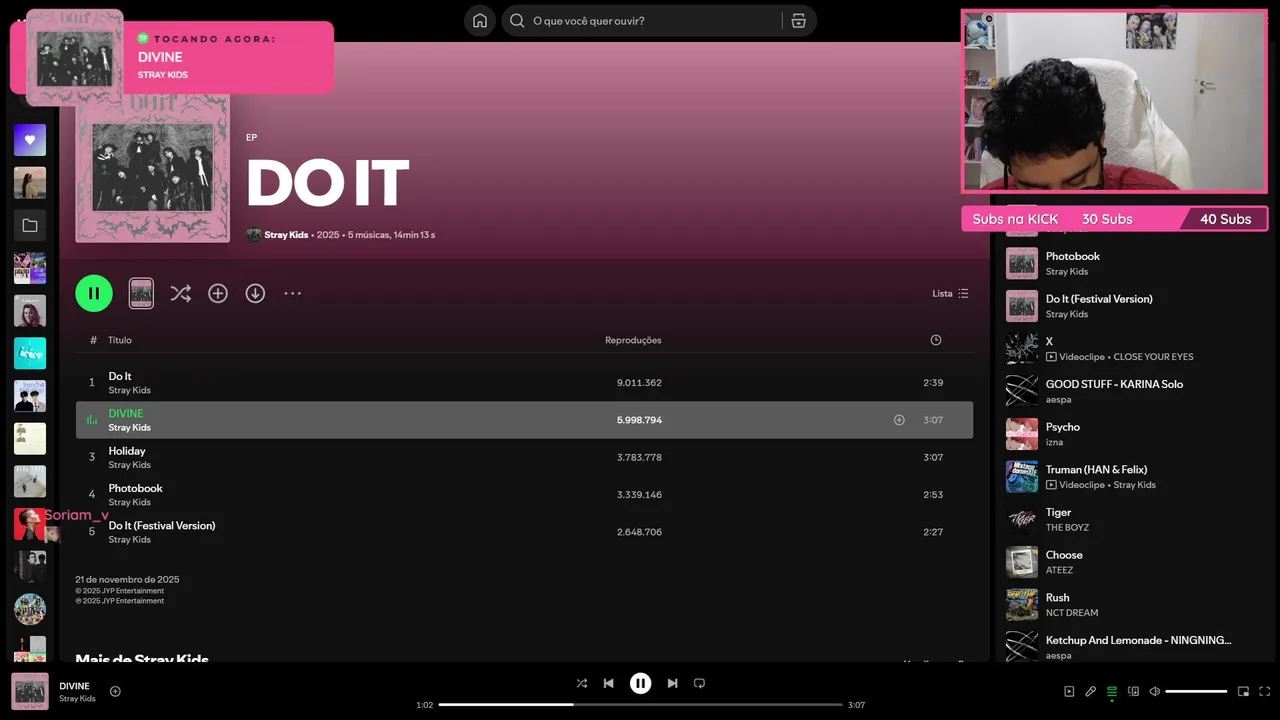Open the Browse icon in search bar
1280x720 pixels.
click(x=798, y=21)
